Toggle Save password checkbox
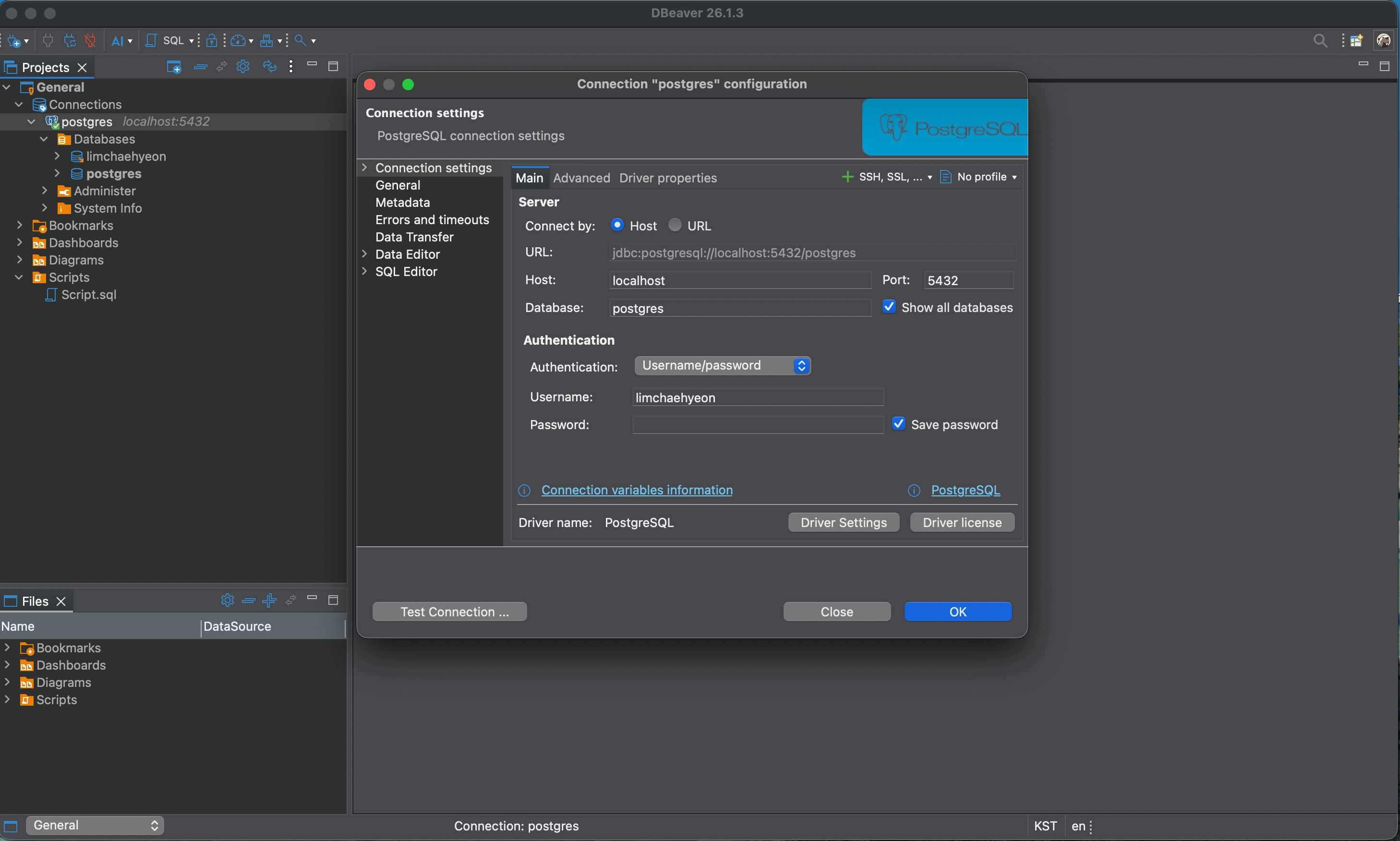Image resolution: width=1400 pixels, height=841 pixels. (898, 424)
